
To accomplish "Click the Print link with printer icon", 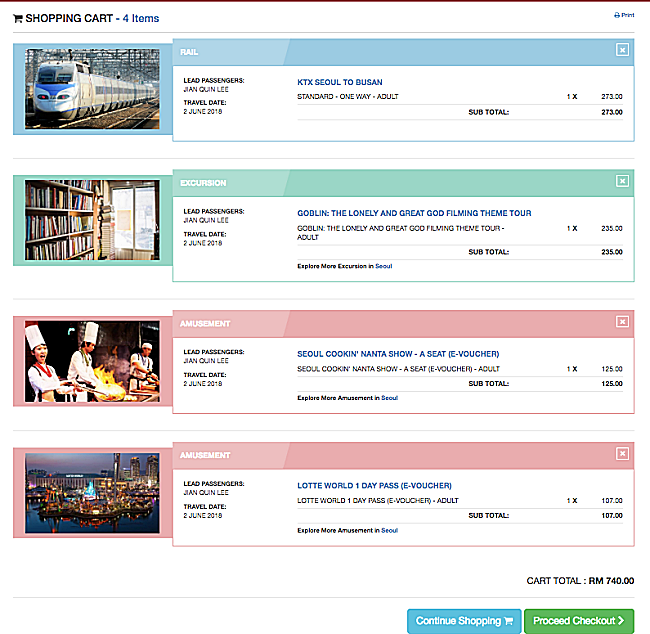I will point(624,15).
